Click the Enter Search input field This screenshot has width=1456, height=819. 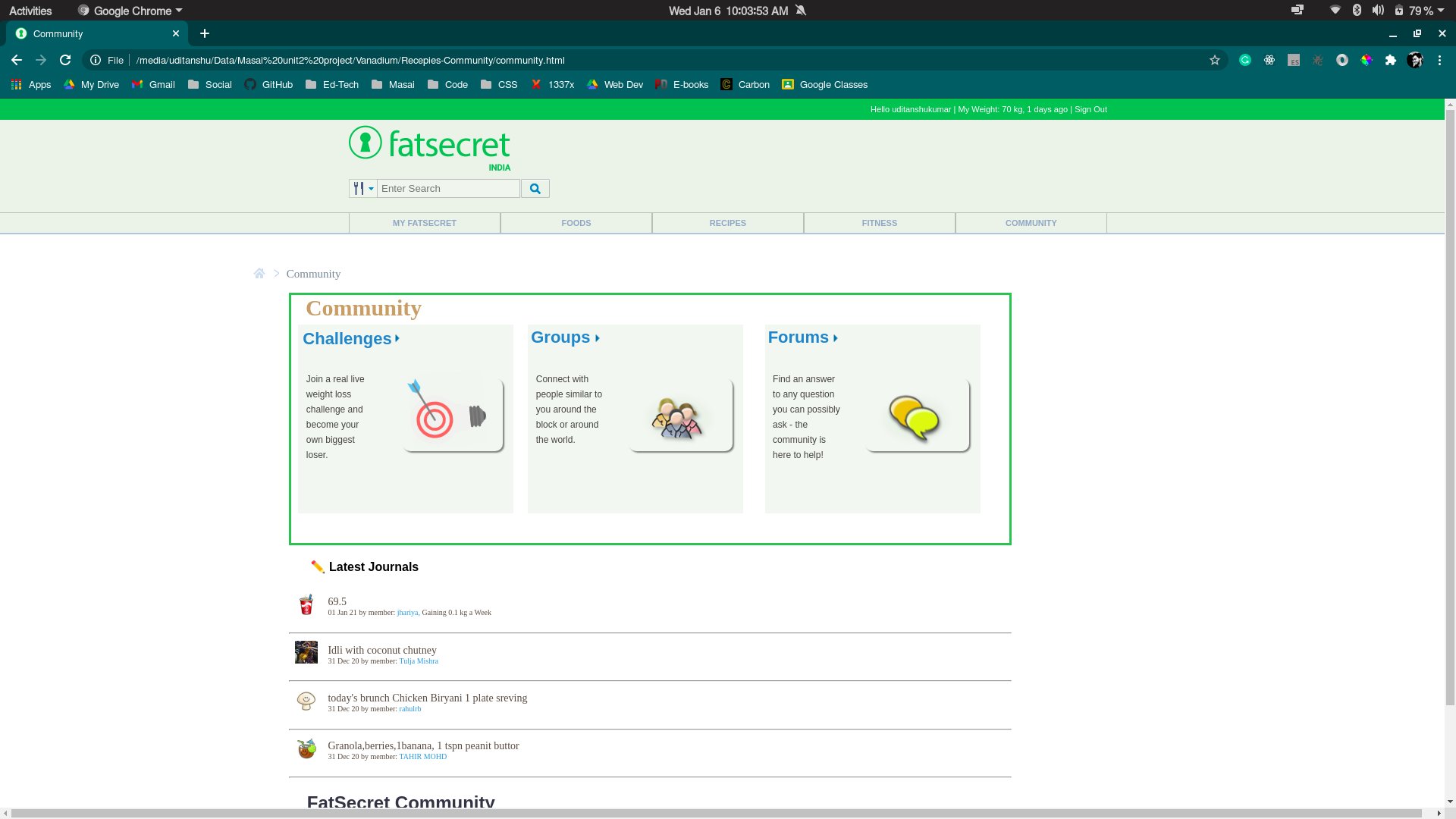pyautogui.click(x=448, y=188)
